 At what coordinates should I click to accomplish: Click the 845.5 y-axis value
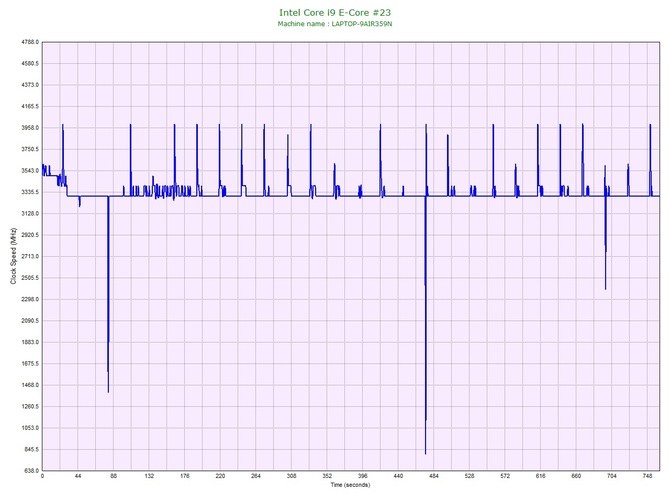(x=31, y=449)
